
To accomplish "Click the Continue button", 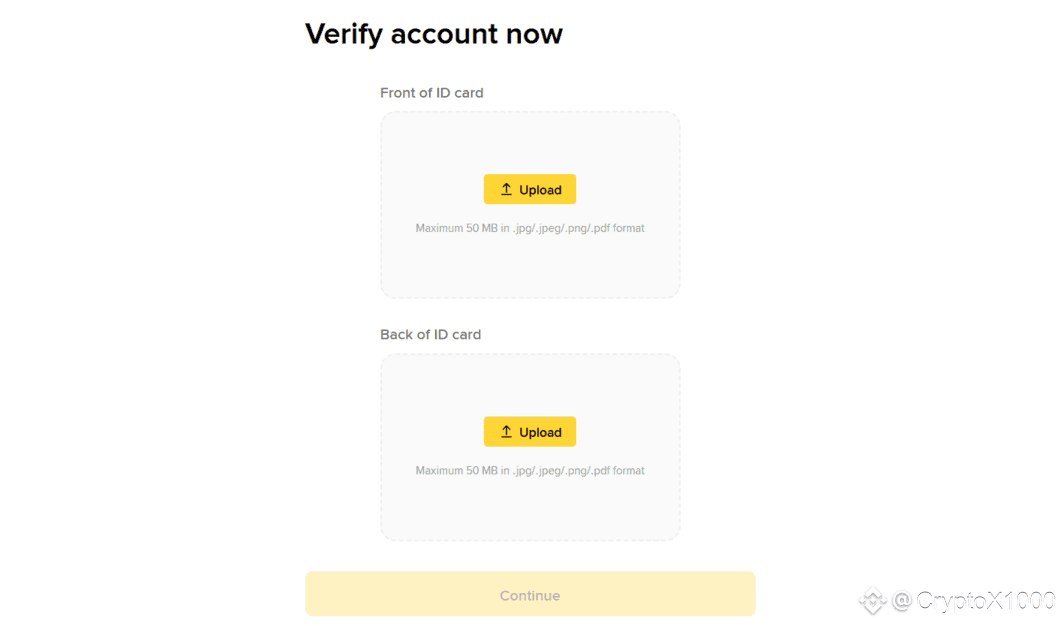I will [x=530, y=595].
